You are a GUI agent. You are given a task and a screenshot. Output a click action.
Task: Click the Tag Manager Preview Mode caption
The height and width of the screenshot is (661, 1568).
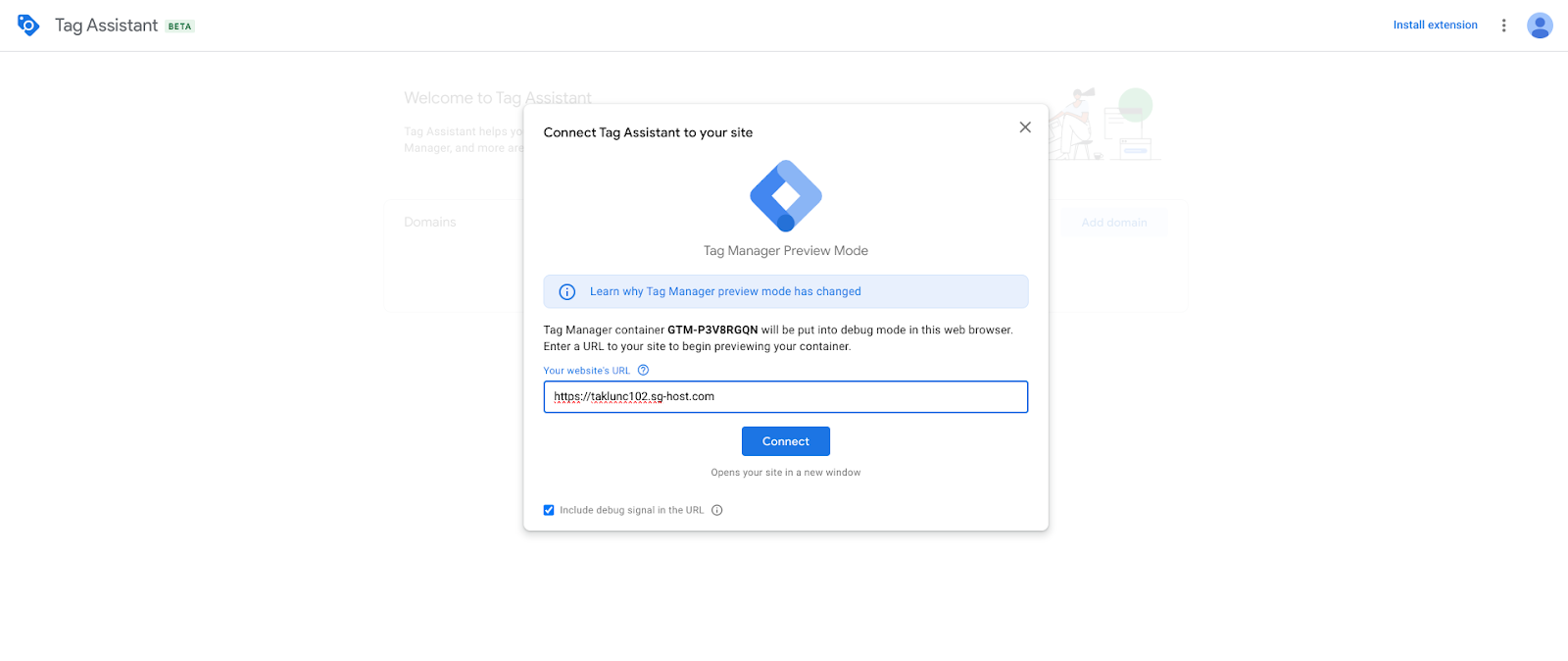pos(786,251)
